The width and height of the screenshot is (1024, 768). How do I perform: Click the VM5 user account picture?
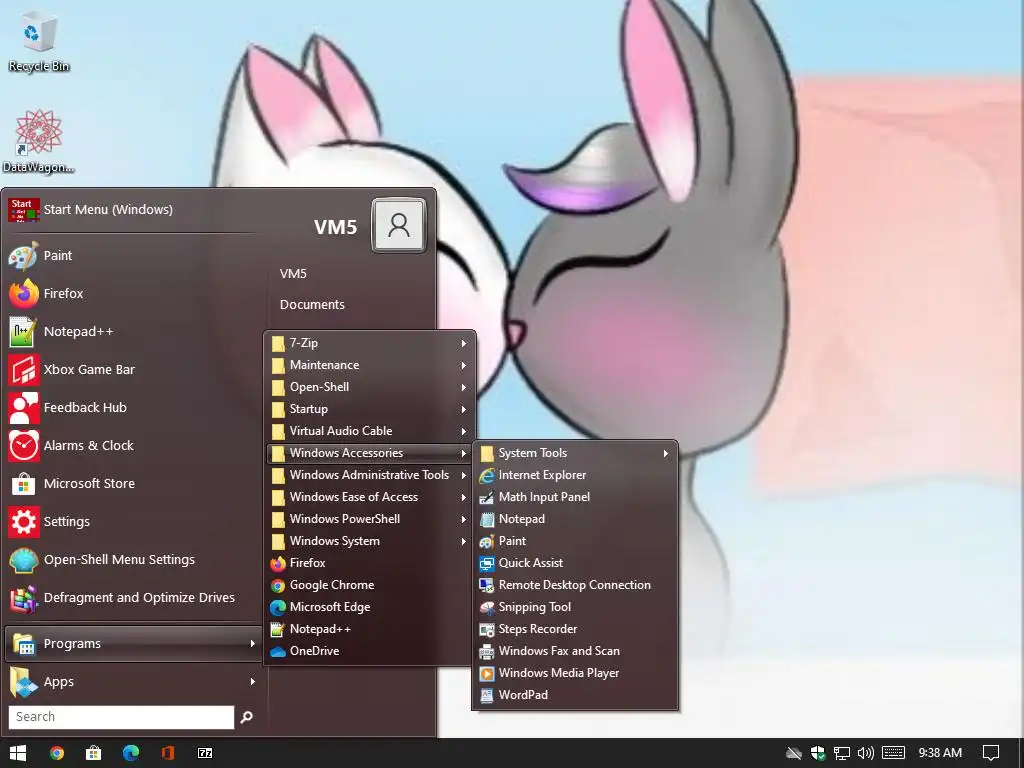point(398,225)
